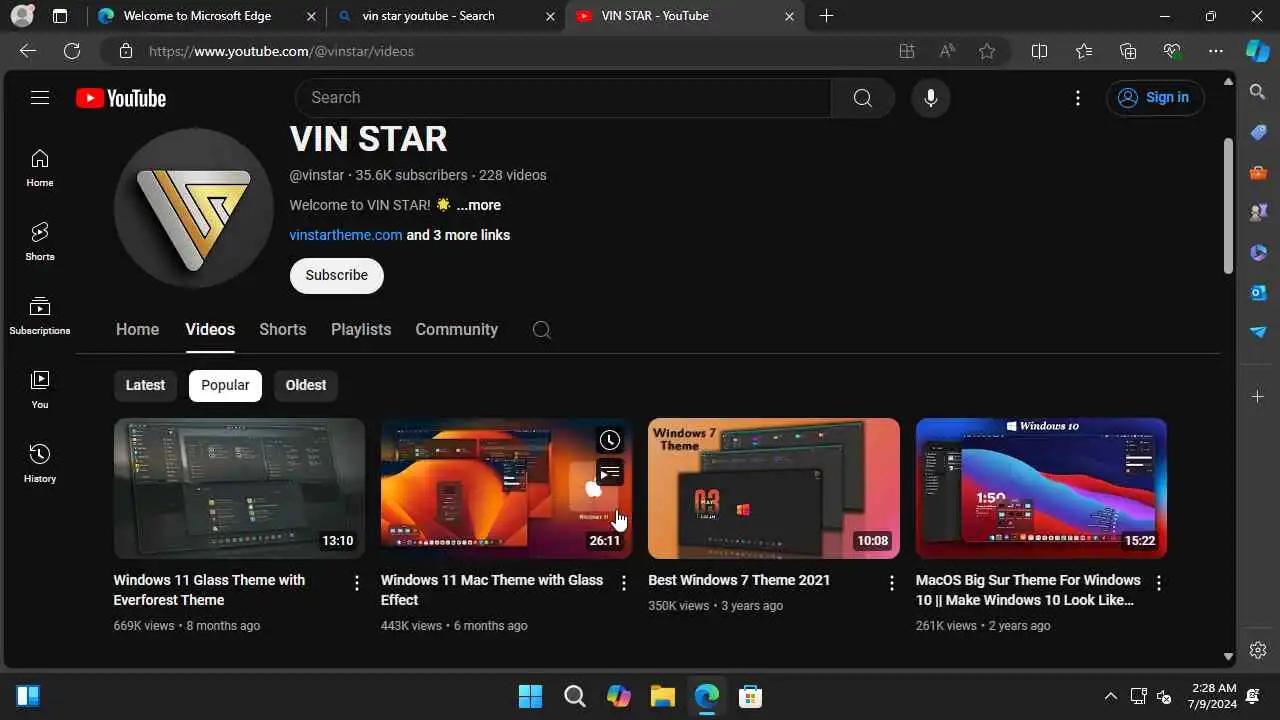This screenshot has height=720, width=1280.
Task: Open the Community tab
Action: (456, 329)
